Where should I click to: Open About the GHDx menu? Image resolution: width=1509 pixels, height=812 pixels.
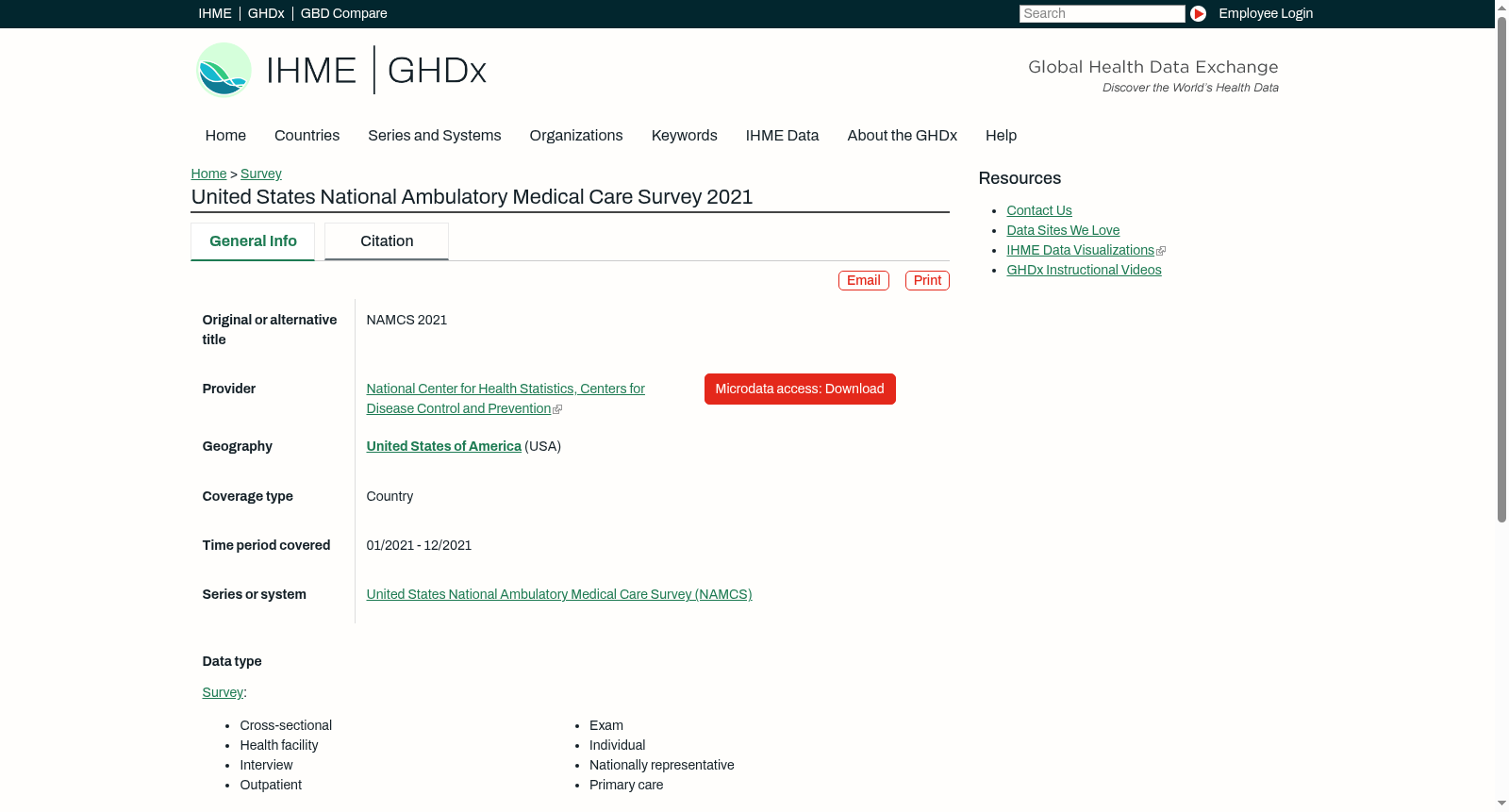(x=902, y=136)
